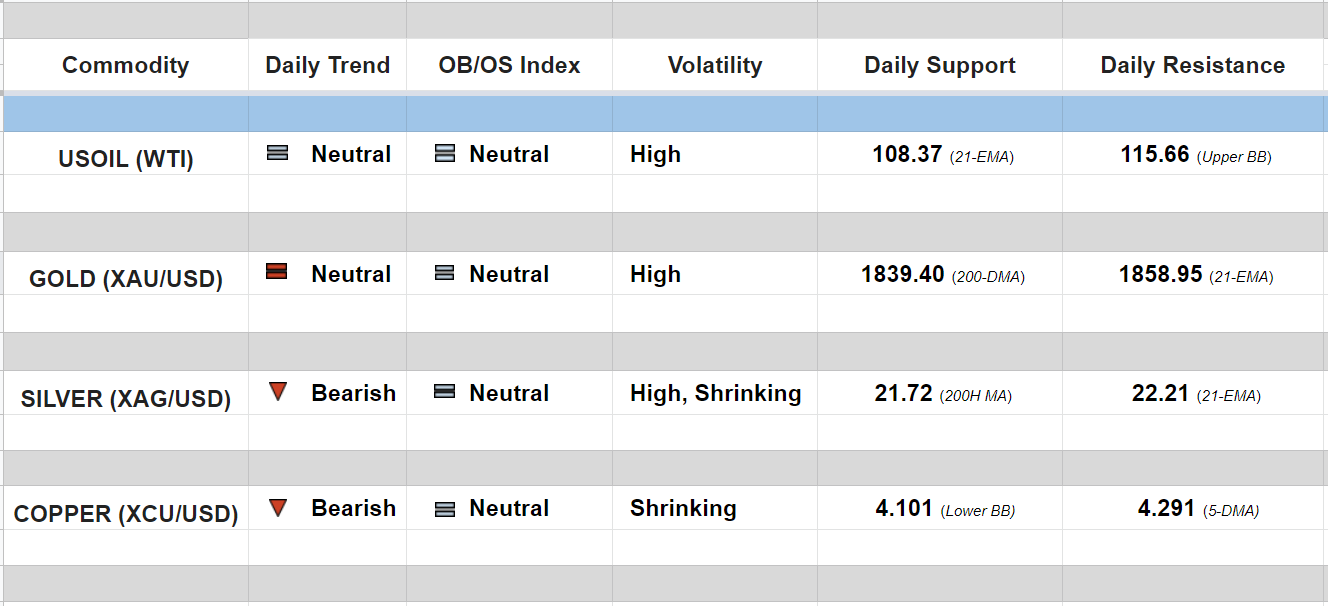Select the Daily Trend column header
Screen dimensions: 1328x606
(x=327, y=66)
